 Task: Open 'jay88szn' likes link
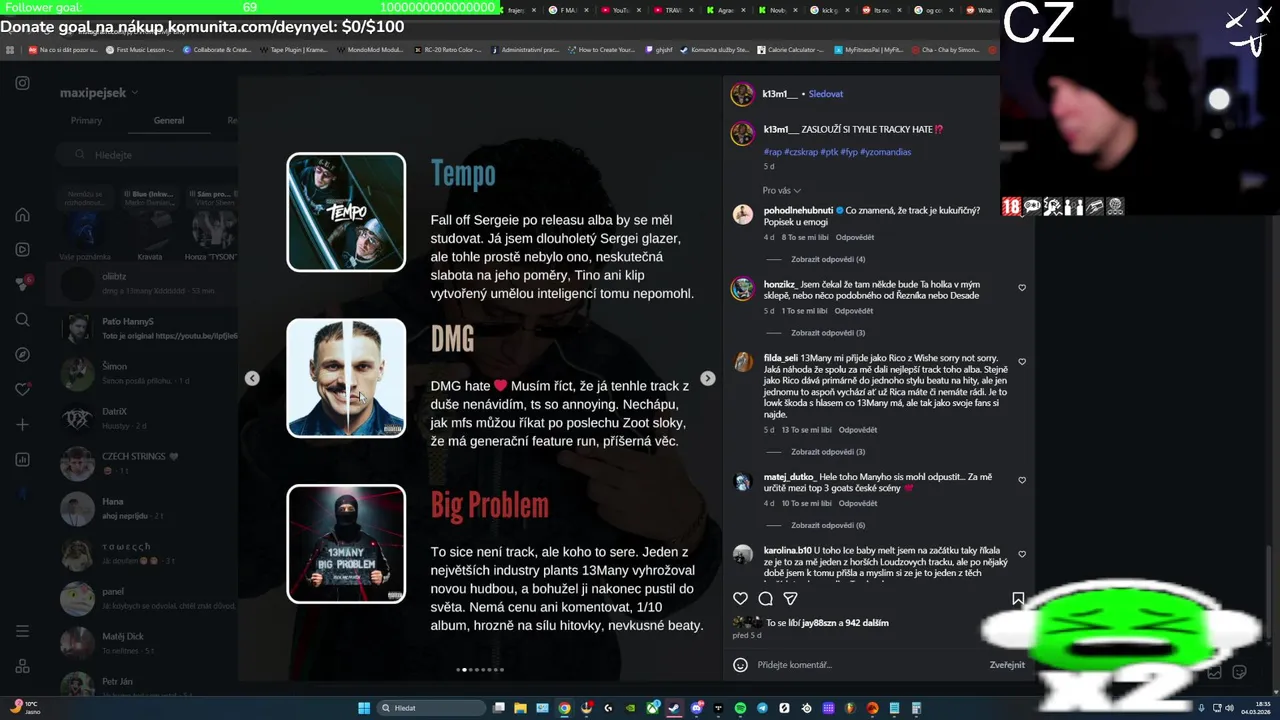click(x=818, y=623)
